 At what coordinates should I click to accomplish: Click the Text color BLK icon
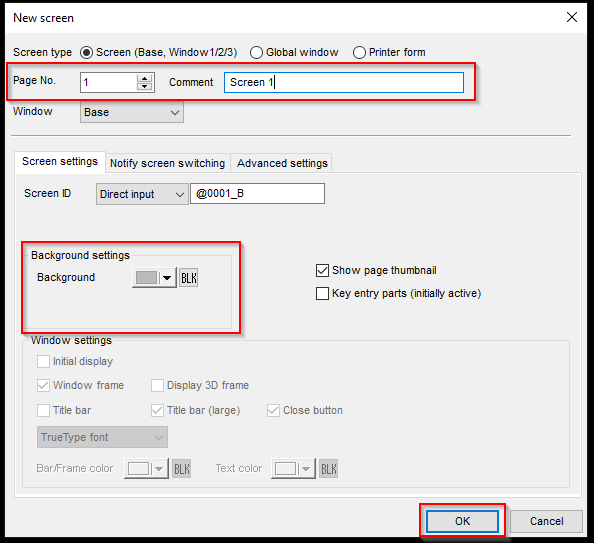pos(328,469)
